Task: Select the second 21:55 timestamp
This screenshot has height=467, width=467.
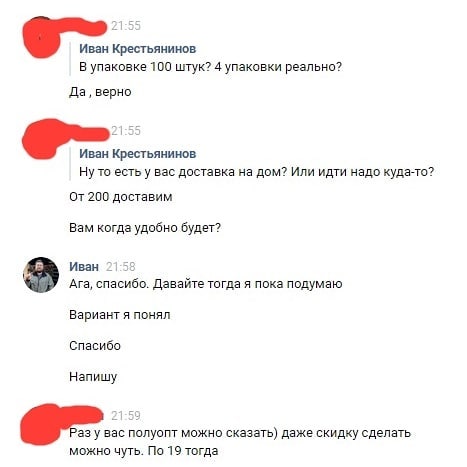Action: [126, 131]
